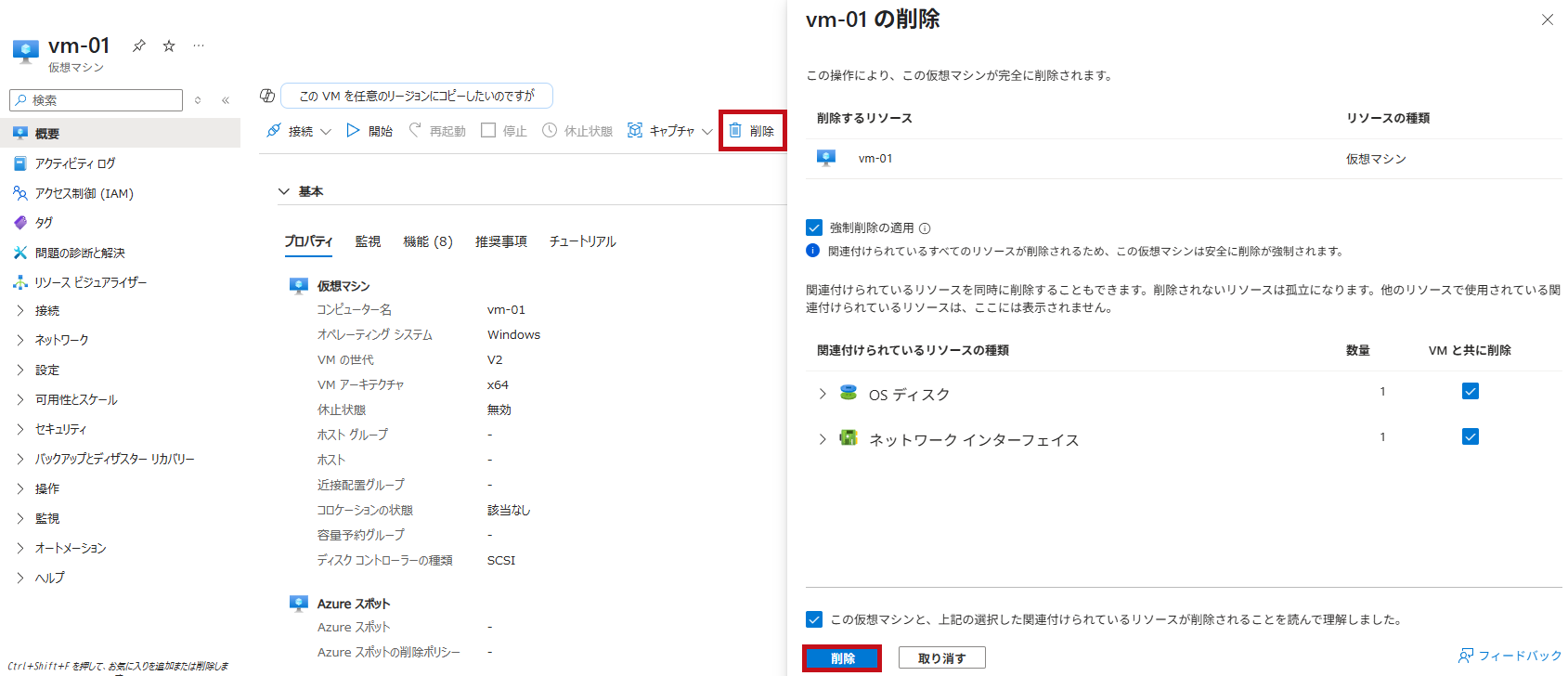Toggle the acknowledgement checkbox for deletion

click(x=814, y=619)
